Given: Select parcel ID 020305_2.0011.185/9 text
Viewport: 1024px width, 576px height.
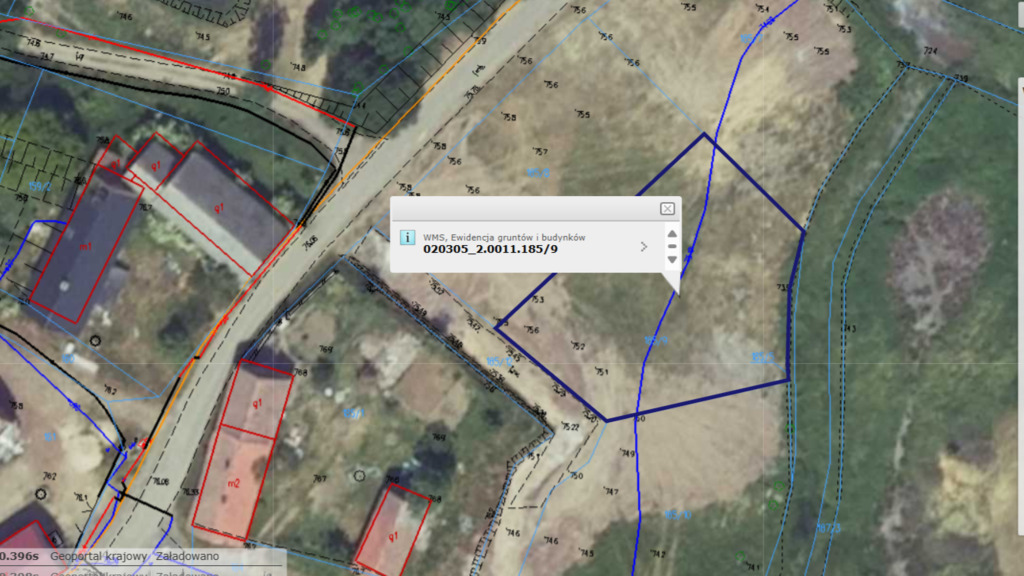Looking at the screenshot, I should point(490,248).
